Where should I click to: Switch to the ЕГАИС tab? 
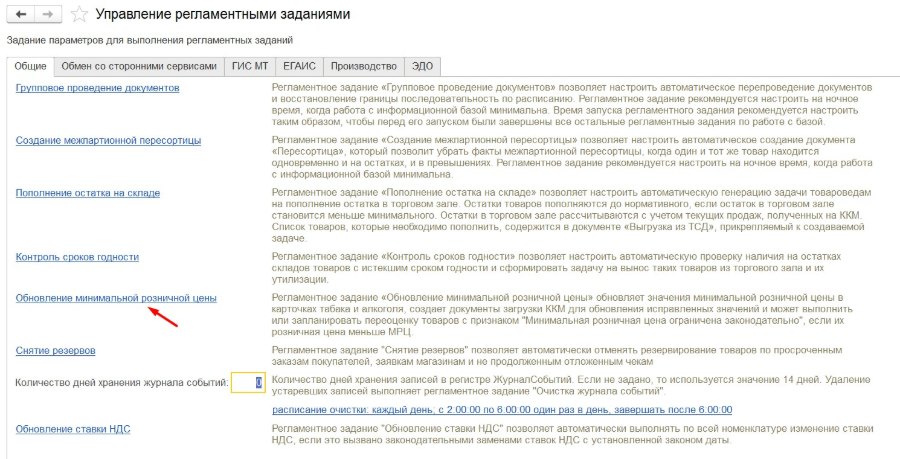(299, 66)
